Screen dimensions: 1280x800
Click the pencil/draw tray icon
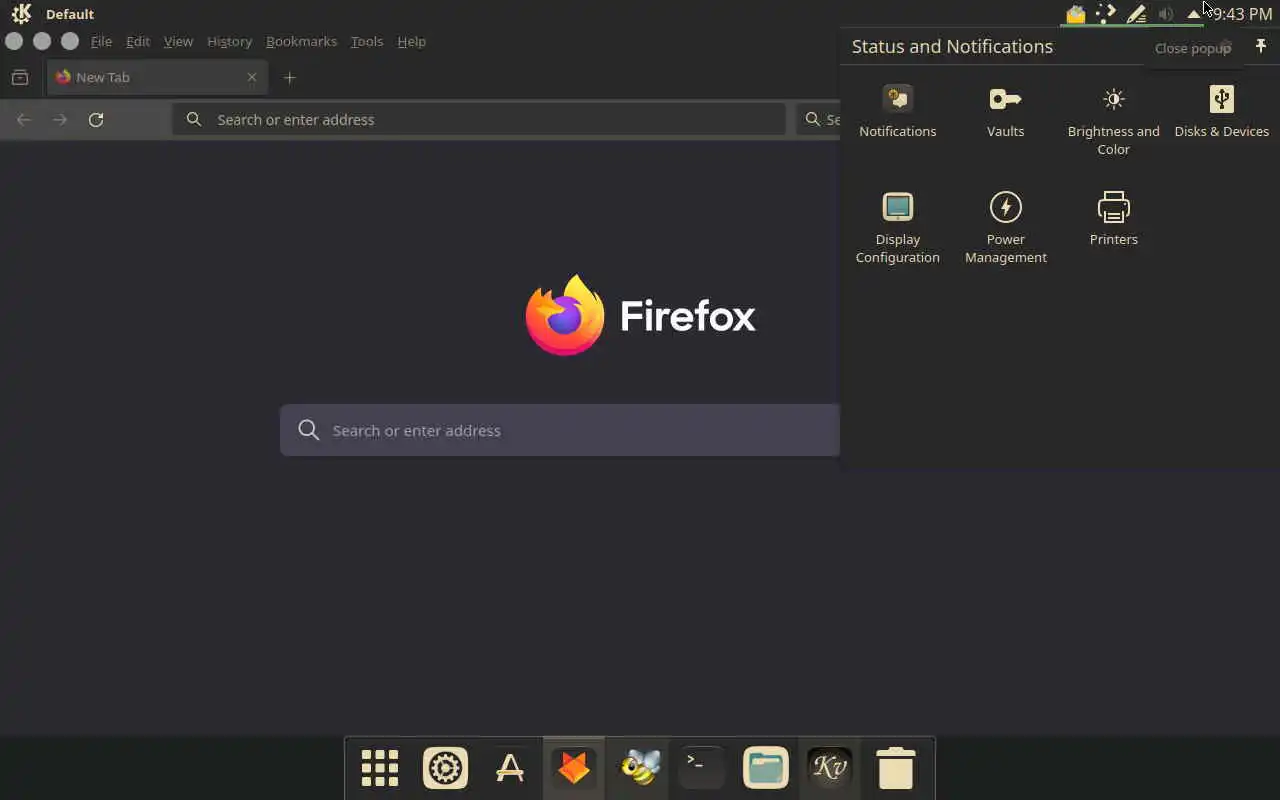(x=1136, y=14)
